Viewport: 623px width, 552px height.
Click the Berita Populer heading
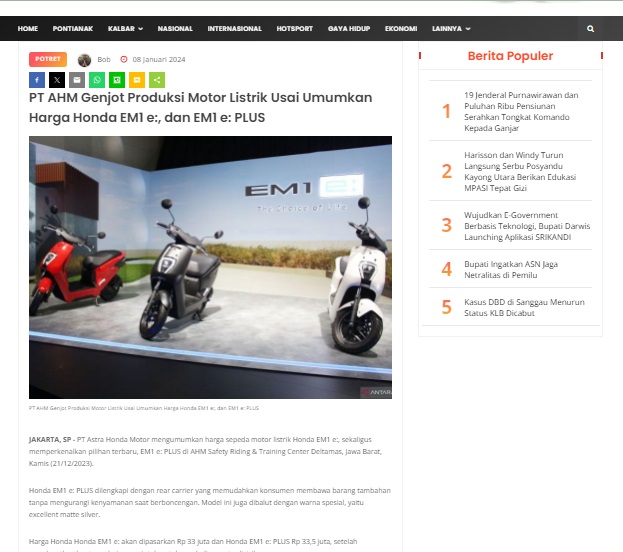coord(510,56)
